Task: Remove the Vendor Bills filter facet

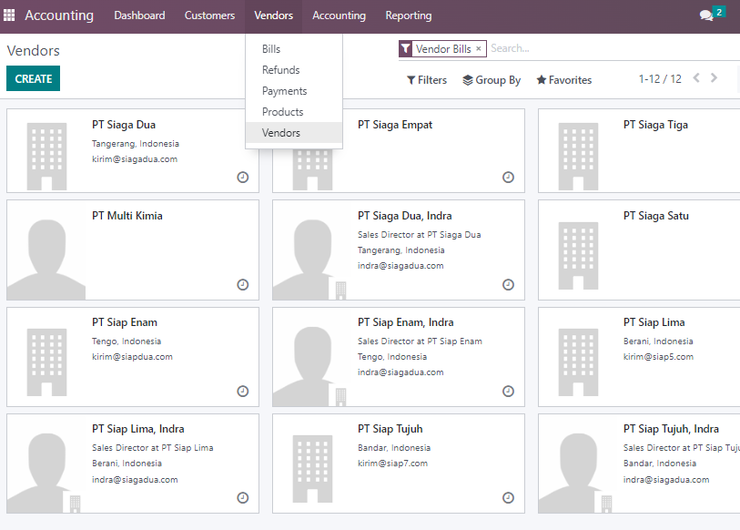Action: (x=479, y=49)
